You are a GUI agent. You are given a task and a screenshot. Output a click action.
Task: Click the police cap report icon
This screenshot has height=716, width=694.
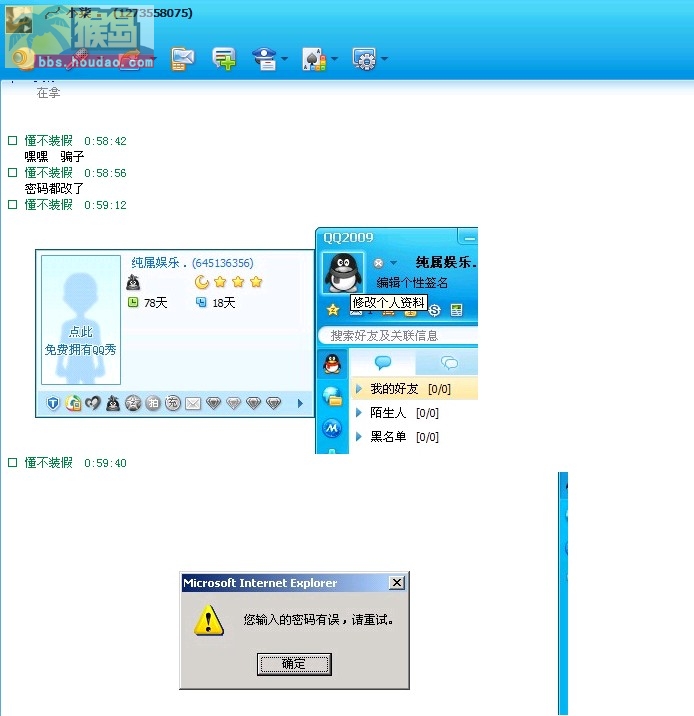(265, 59)
